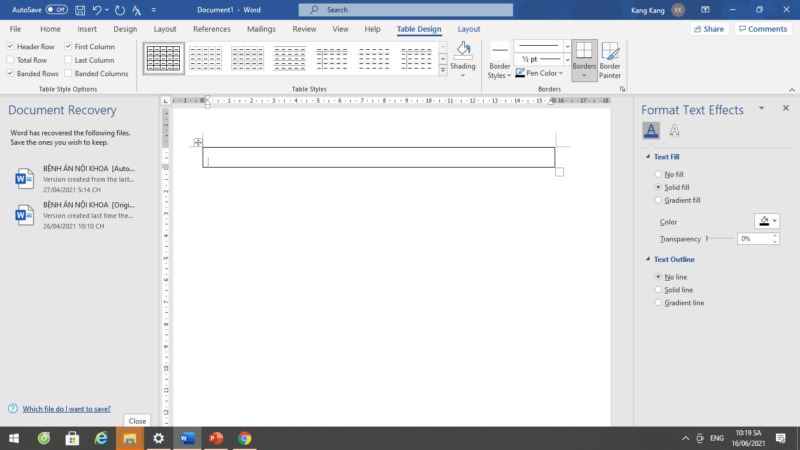800x450 pixels.
Task: Click the Clear Formatting icon in quick access
Action: click(x=137, y=10)
